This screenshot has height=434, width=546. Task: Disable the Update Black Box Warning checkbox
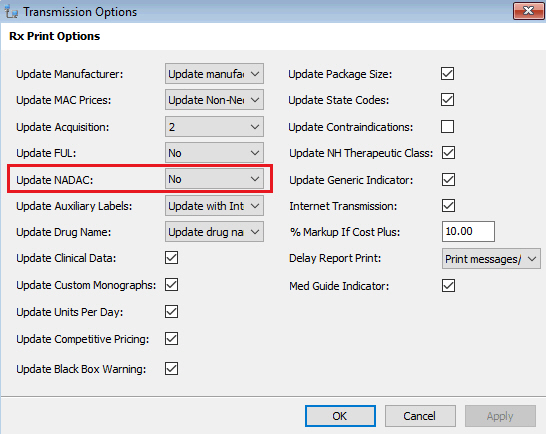pos(171,369)
